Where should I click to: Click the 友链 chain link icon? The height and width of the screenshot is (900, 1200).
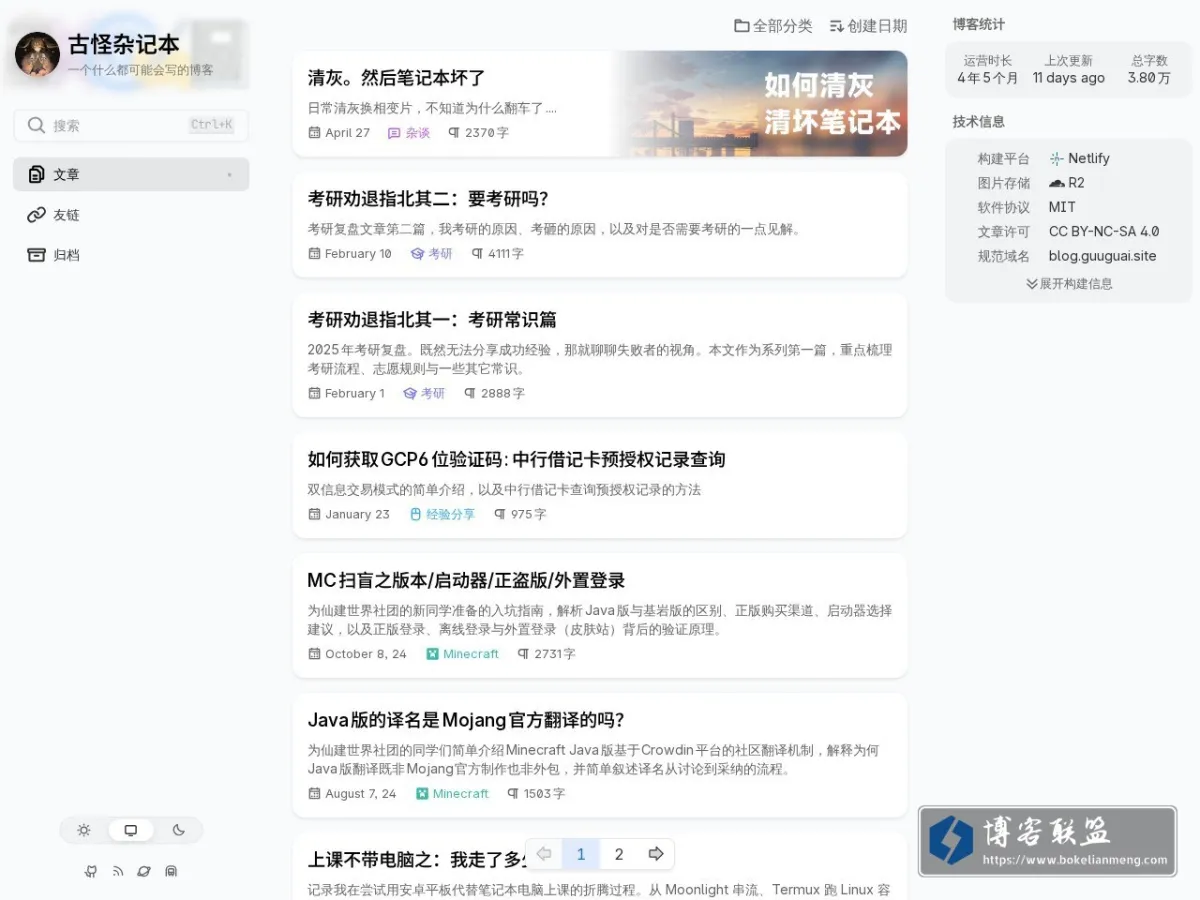(36, 214)
